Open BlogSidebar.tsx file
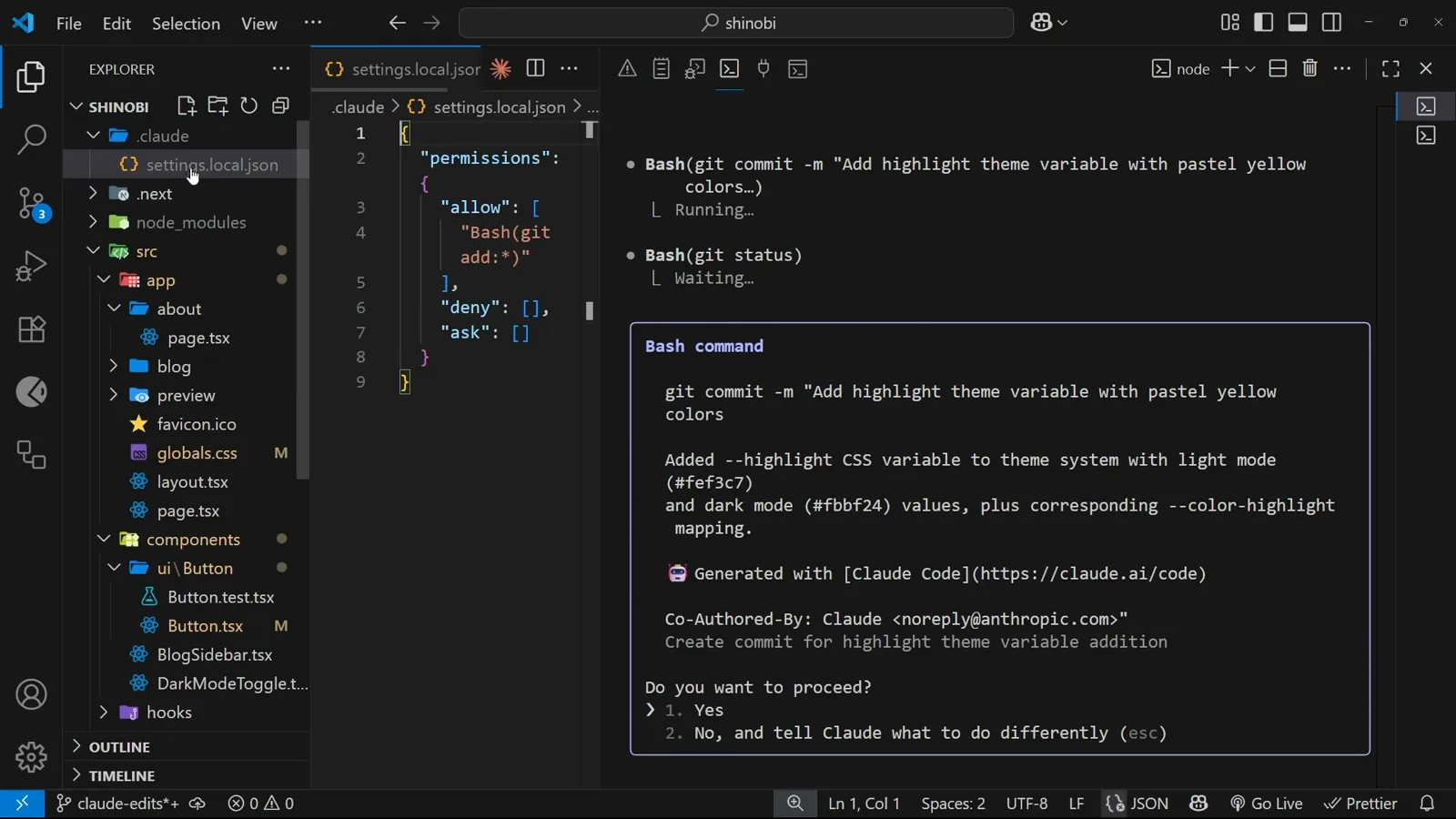 [215, 654]
